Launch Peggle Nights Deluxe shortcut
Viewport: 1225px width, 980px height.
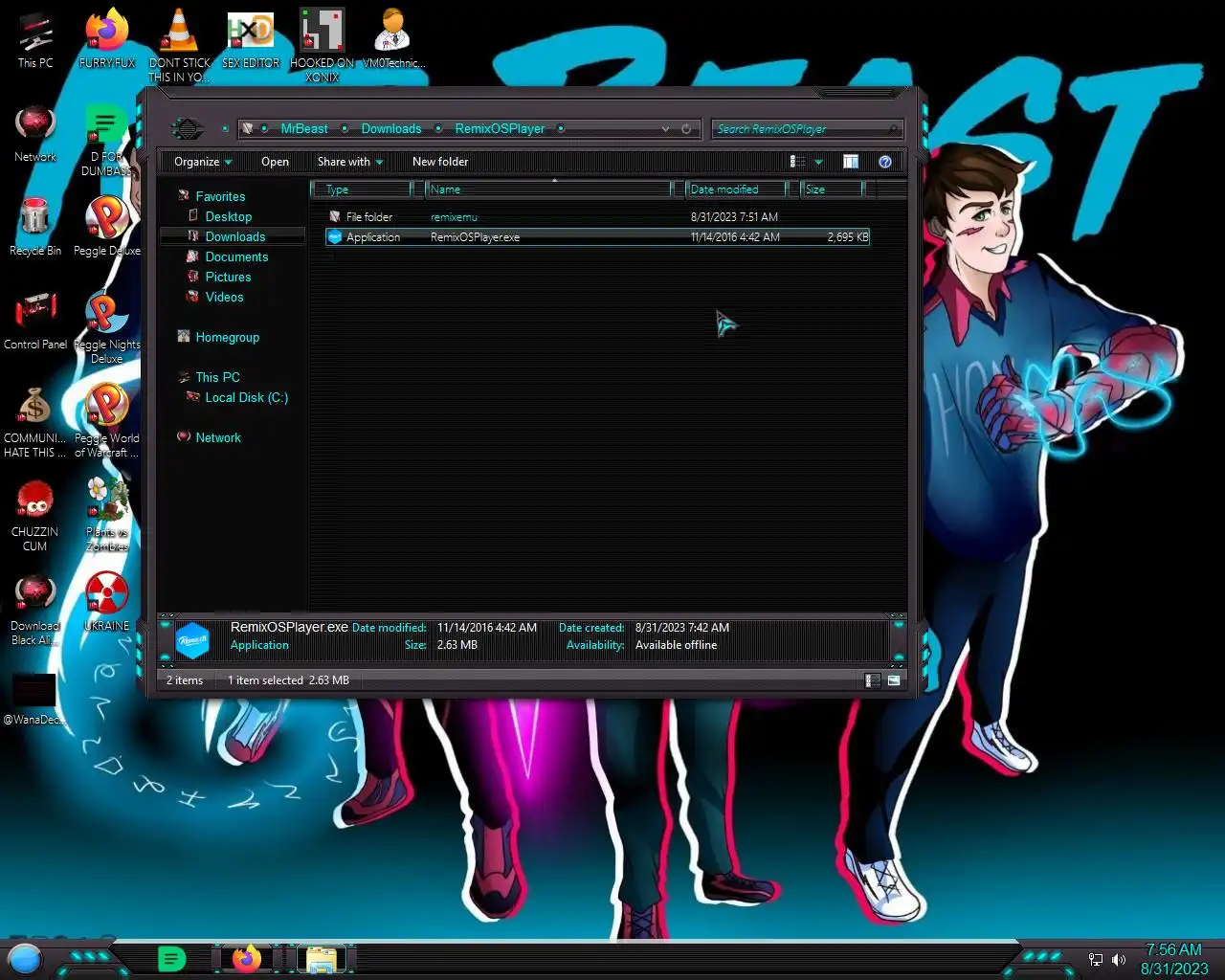(x=107, y=328)
